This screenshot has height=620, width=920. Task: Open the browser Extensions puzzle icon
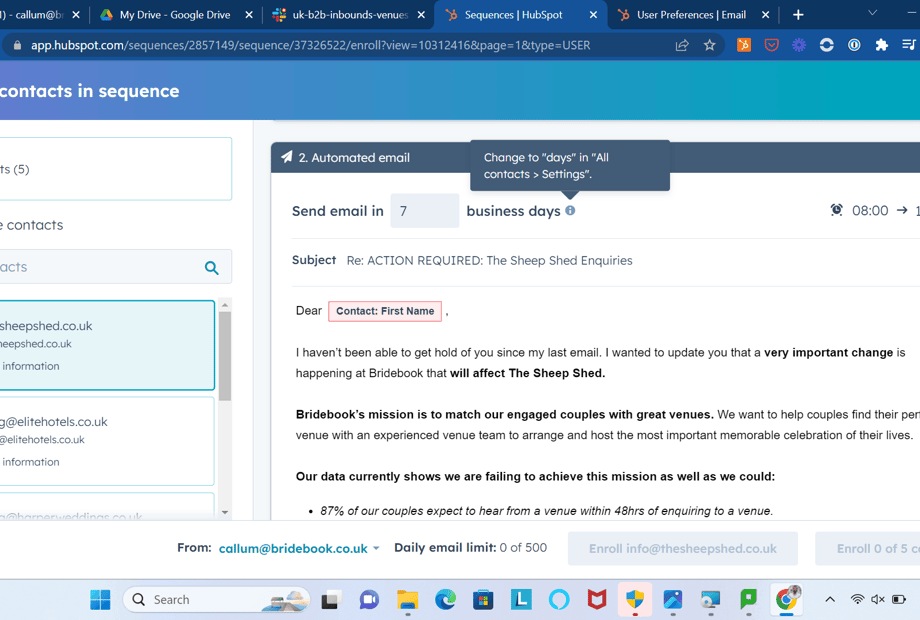(881, 45)
